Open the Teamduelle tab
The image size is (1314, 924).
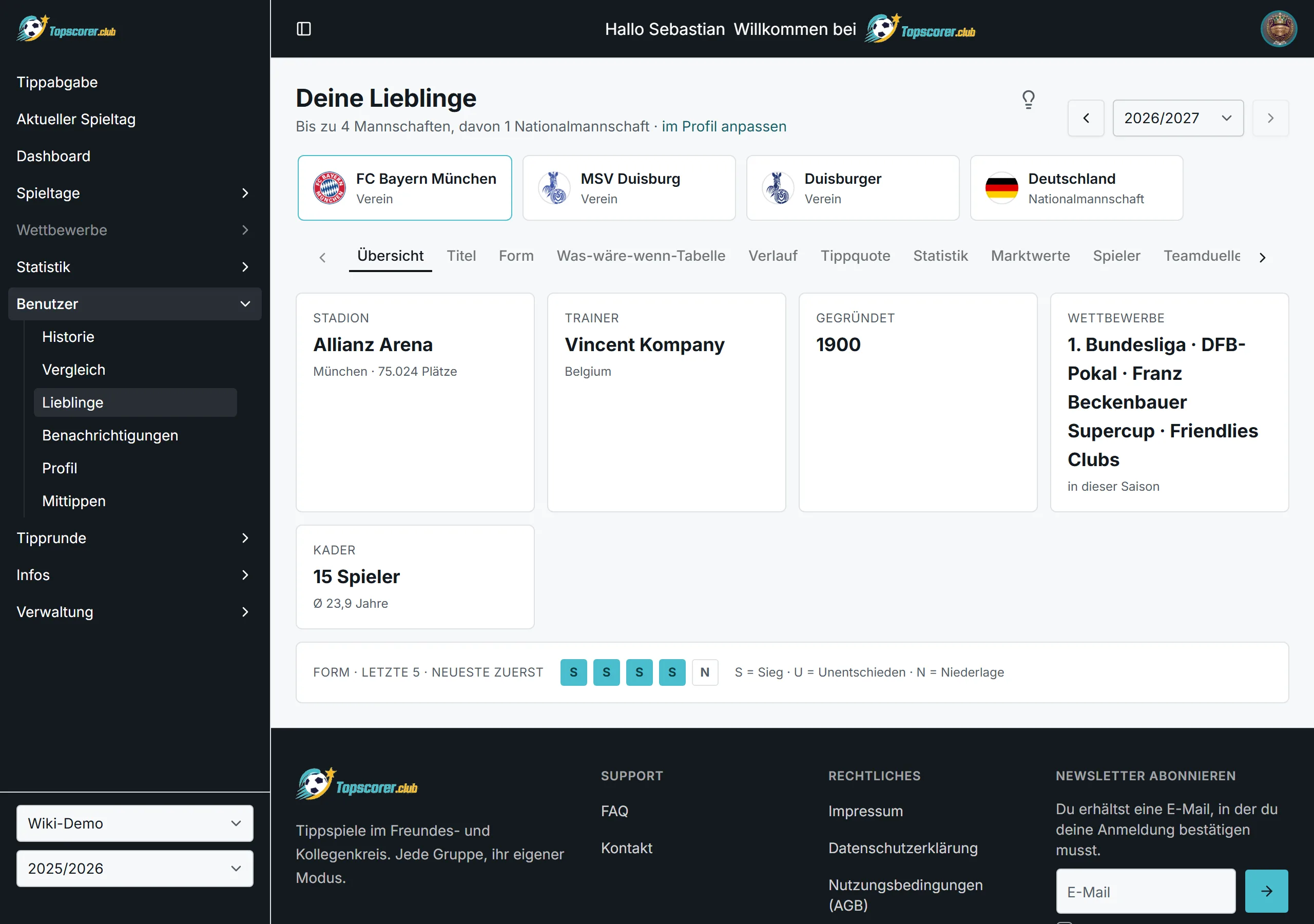1201,256
